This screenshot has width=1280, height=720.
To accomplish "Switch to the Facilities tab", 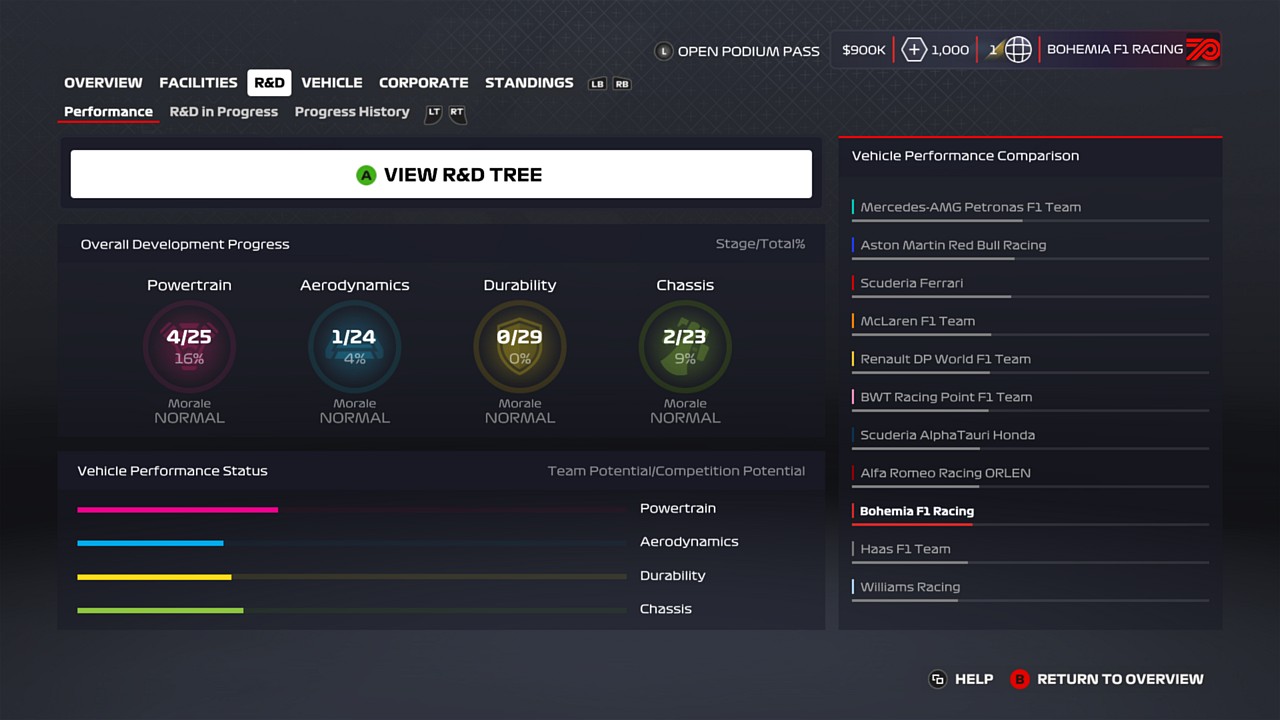I will pos(198,83).
